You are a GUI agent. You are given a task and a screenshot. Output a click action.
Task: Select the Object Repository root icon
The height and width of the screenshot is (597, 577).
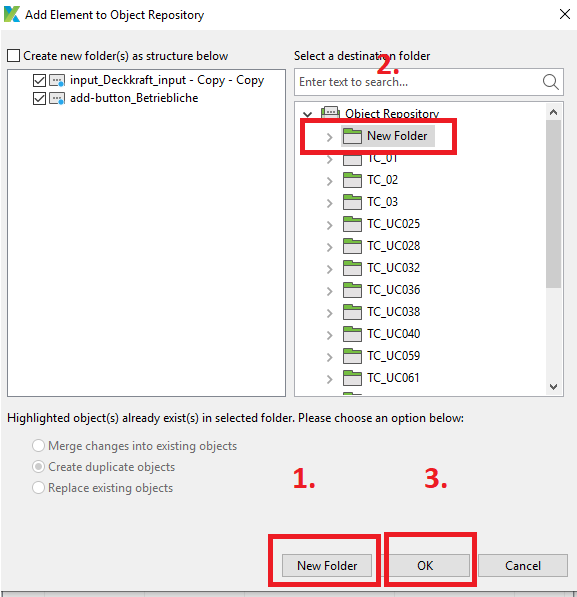pos(330,113)
